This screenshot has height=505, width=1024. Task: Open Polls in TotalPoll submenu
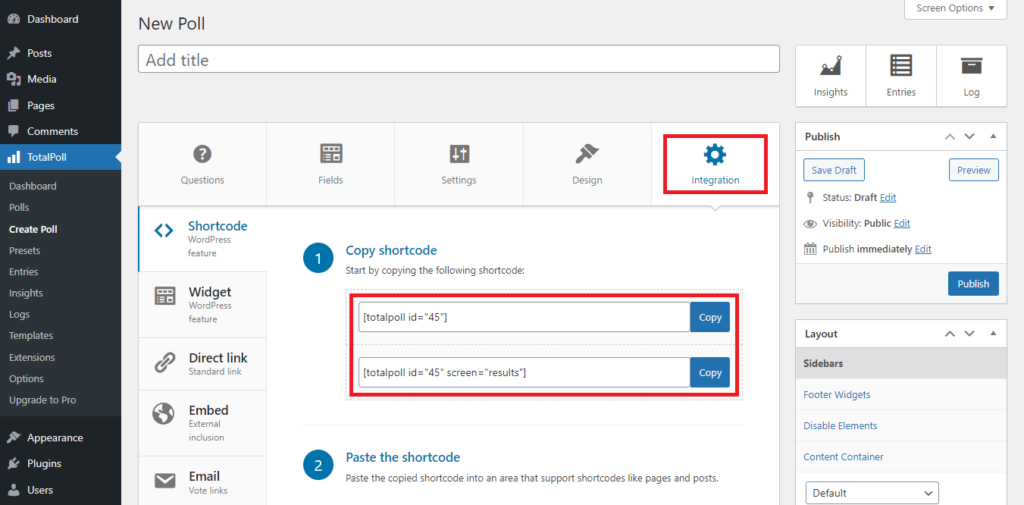pos(19,207)
